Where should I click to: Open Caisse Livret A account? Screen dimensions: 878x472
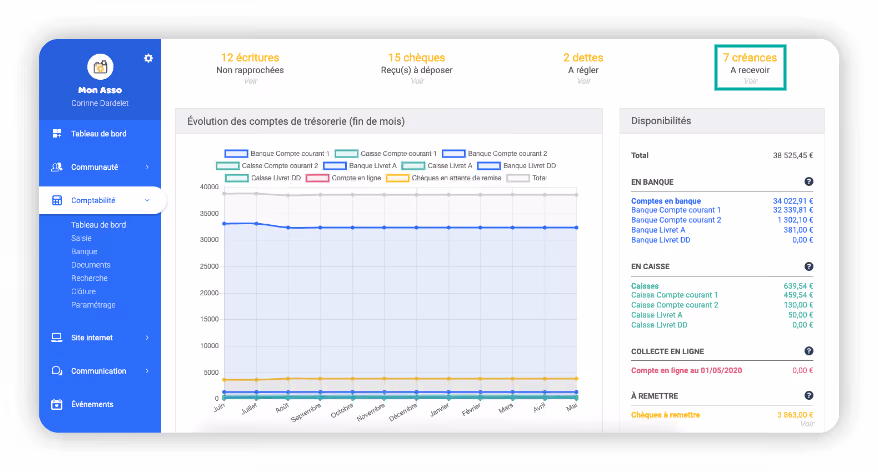656,315
